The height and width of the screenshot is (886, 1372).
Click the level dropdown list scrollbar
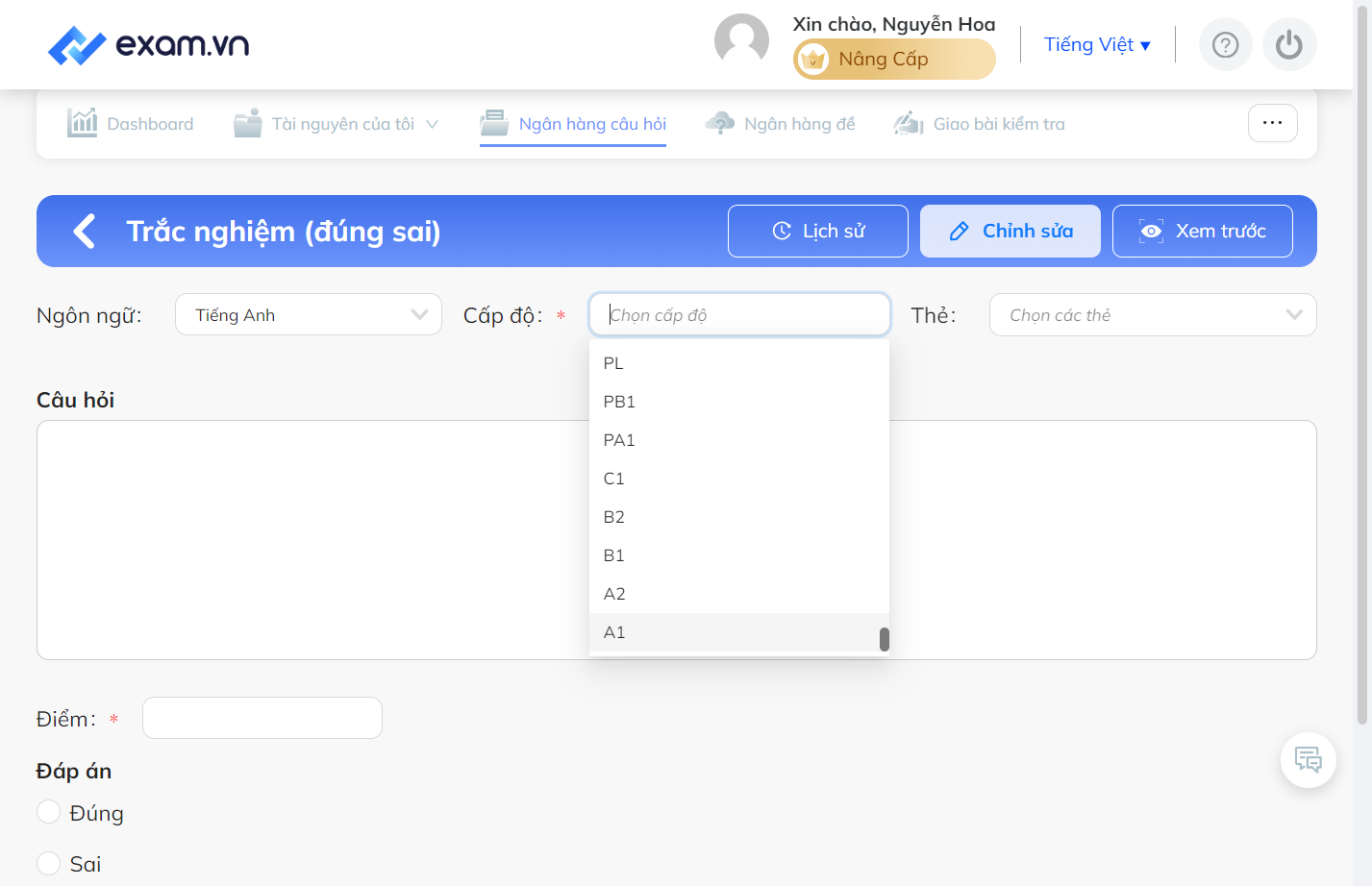(884, 639)
